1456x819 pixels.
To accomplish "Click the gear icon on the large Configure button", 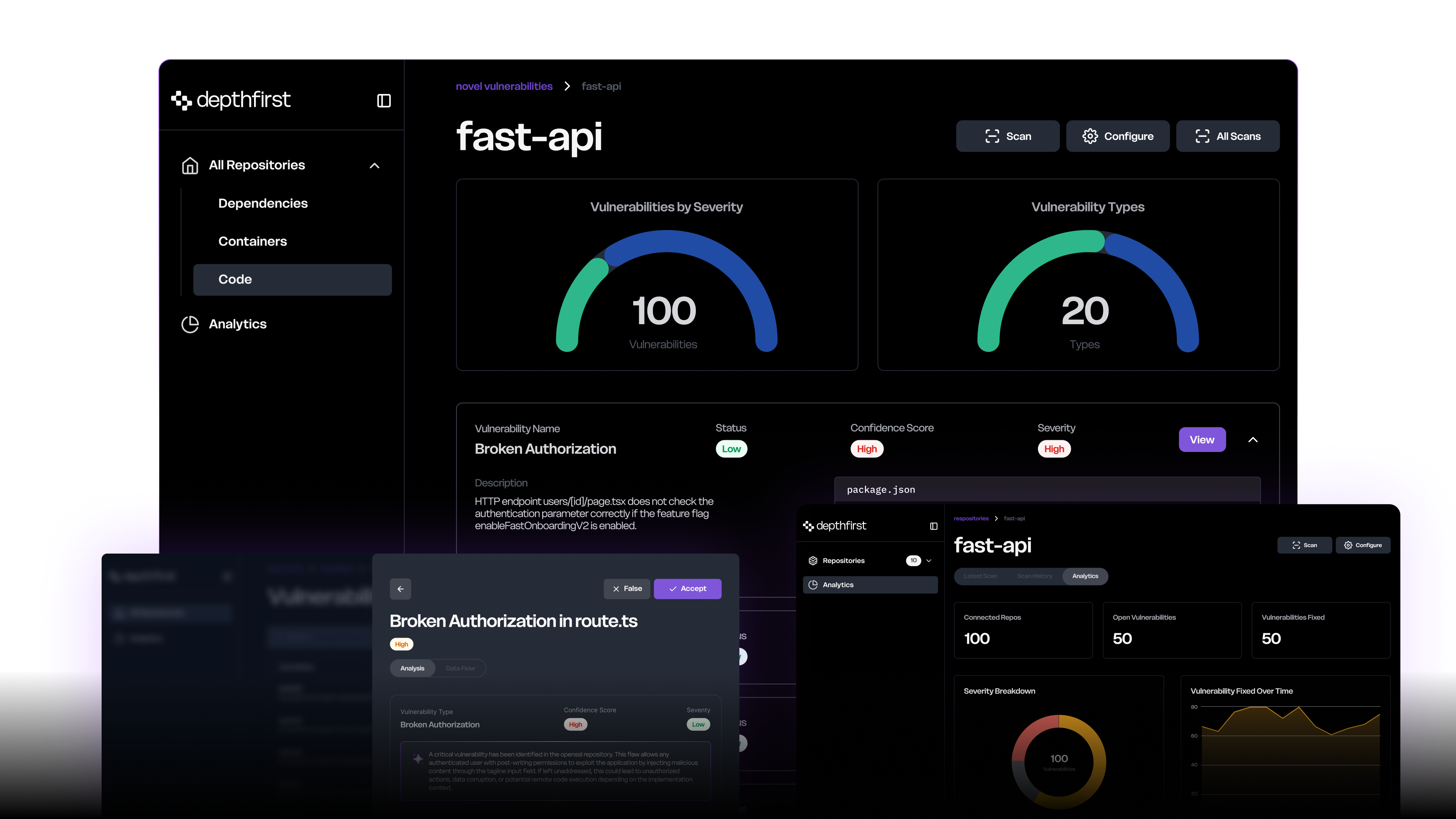I will pos(1090,136).
